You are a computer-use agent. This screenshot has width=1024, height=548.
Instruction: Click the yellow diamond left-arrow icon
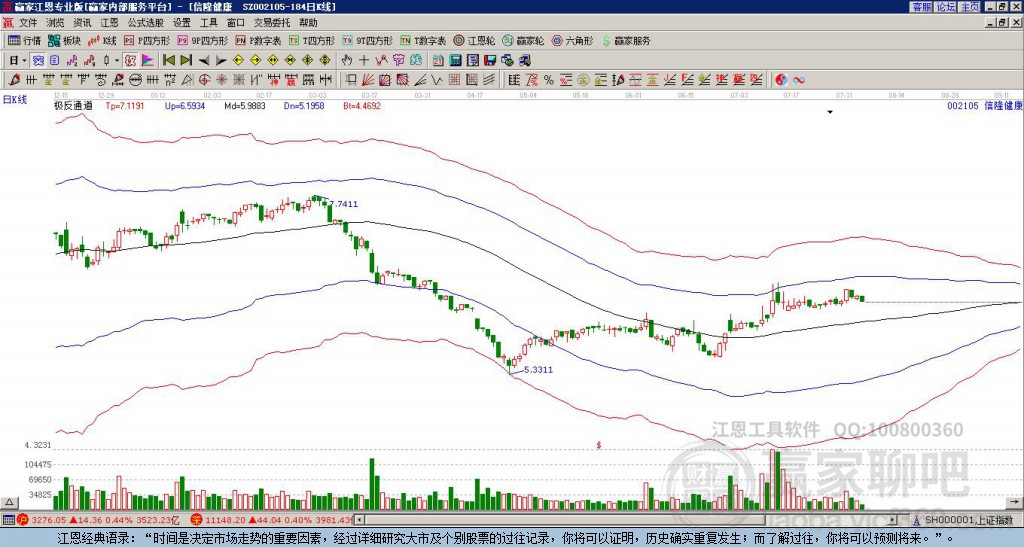238,60
